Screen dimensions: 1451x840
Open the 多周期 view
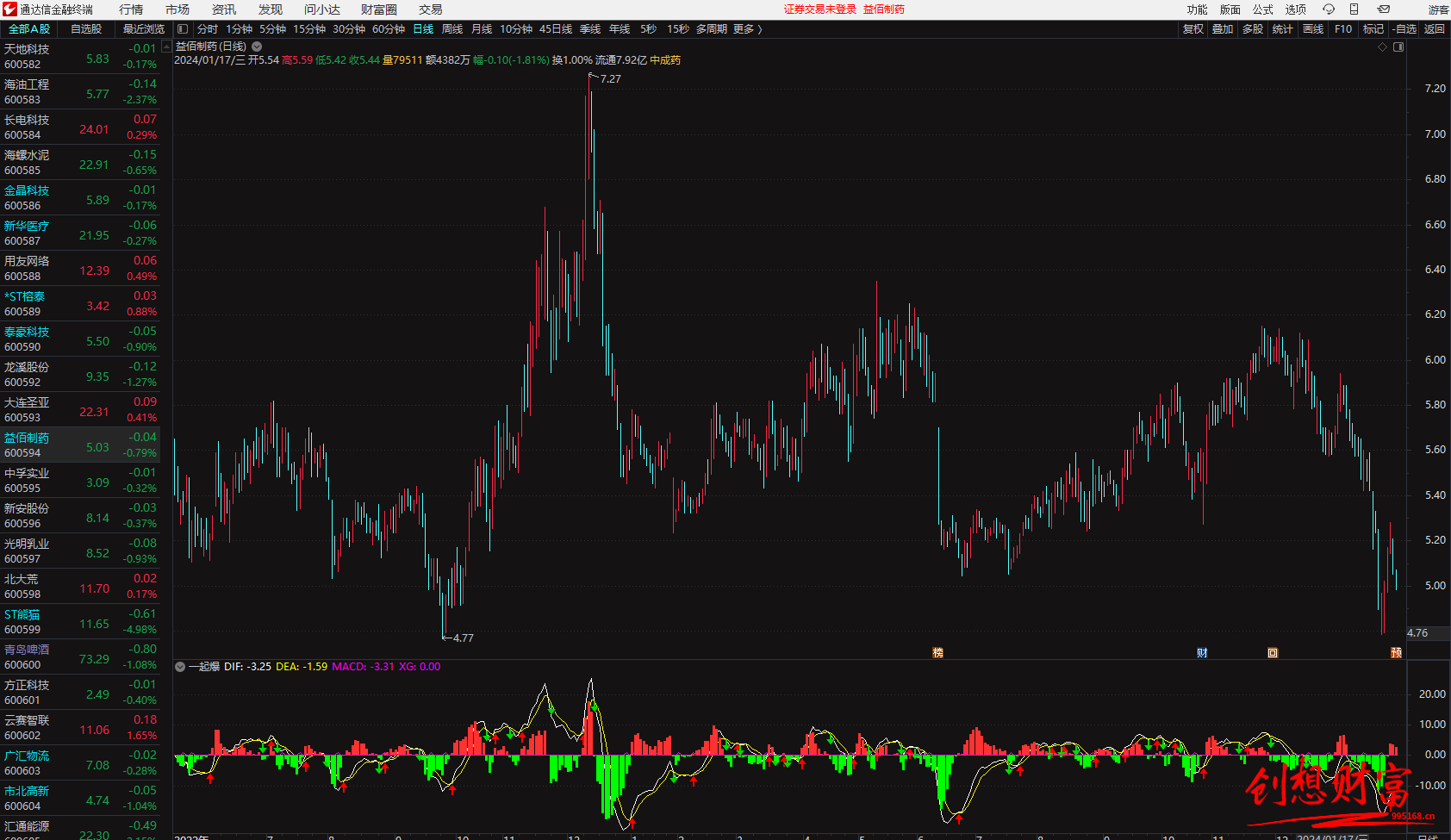(712, 29)
